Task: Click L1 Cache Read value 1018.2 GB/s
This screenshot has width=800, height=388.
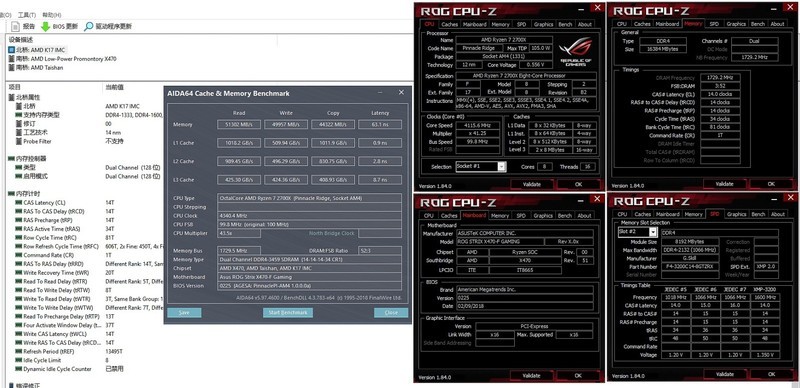Action: 239,143
